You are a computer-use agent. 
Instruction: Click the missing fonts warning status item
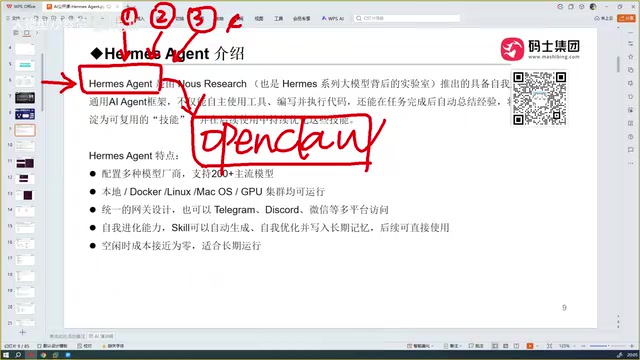pyautogui.click(x=113, y=346)
